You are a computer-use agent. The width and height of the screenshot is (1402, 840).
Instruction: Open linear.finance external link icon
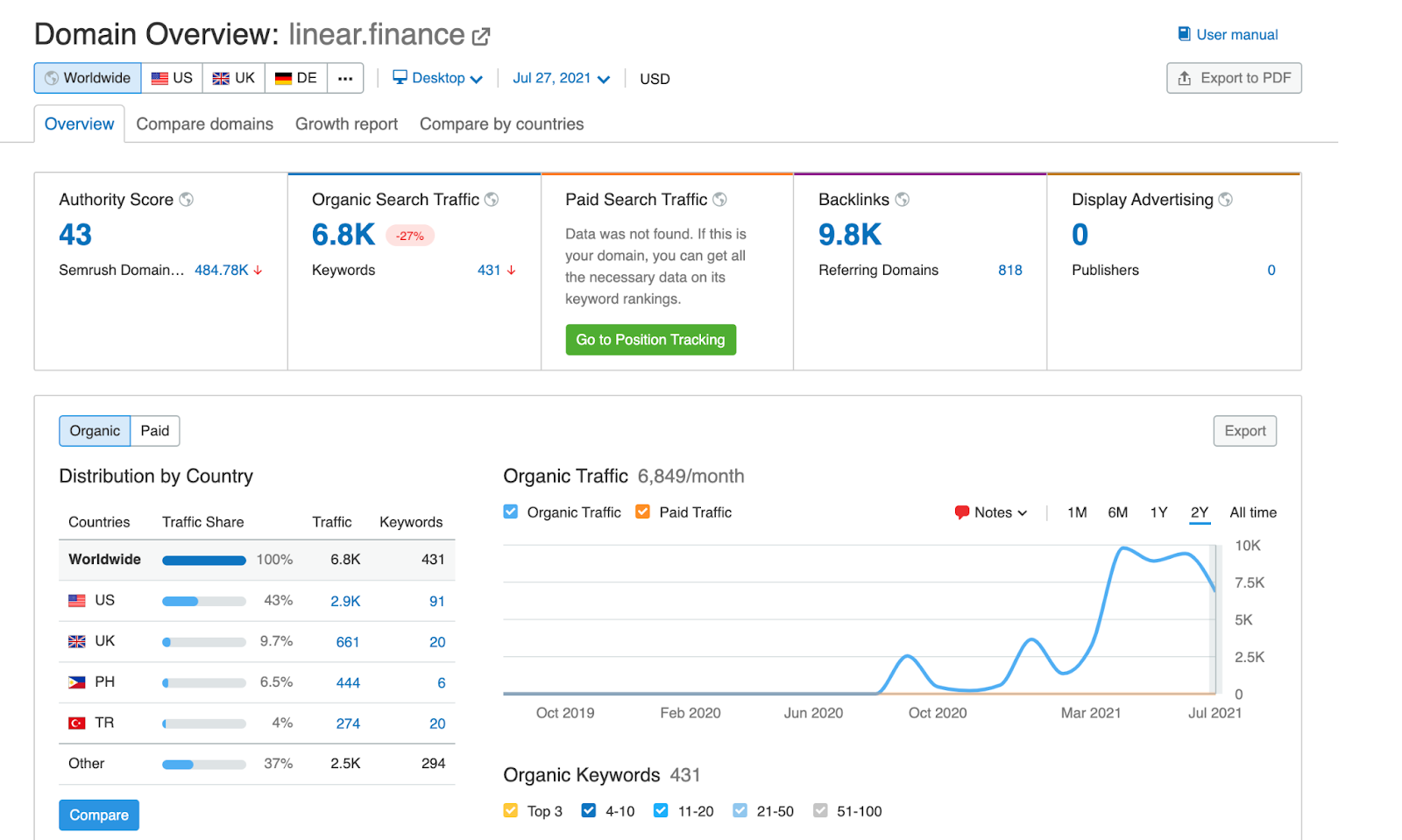(x=481, y=37)
